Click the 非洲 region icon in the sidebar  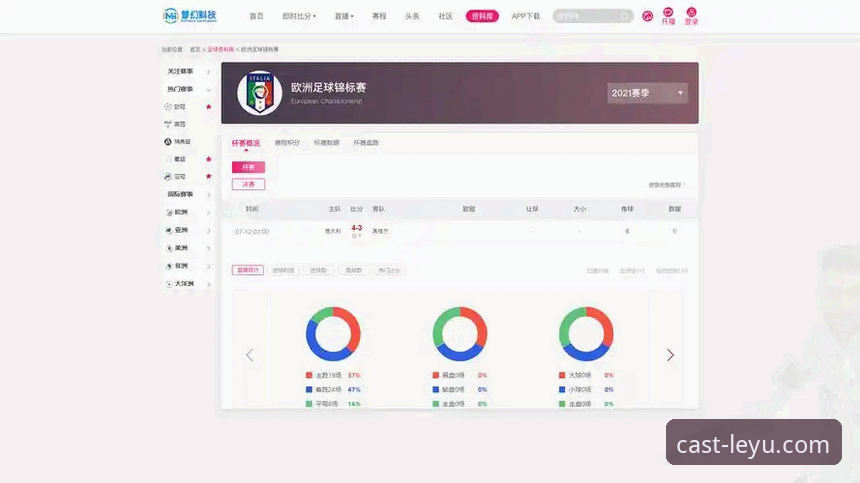point(169,266)
